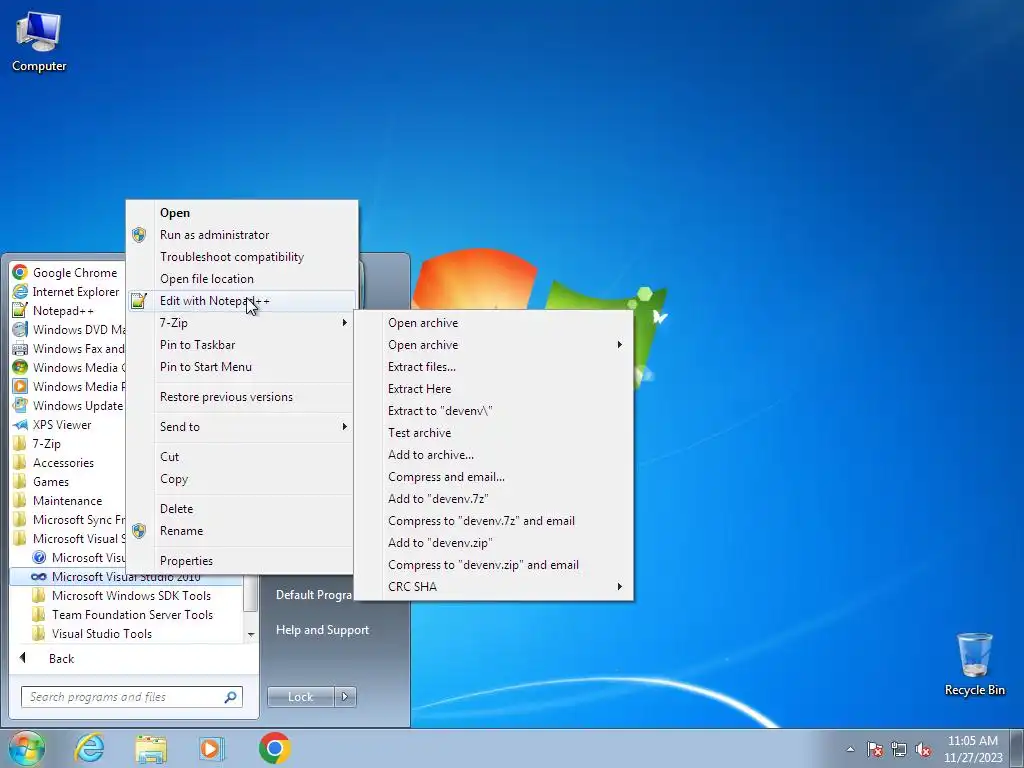Launch Google Chrome from taskbar
1024x768 pixels.
point(274,748)
